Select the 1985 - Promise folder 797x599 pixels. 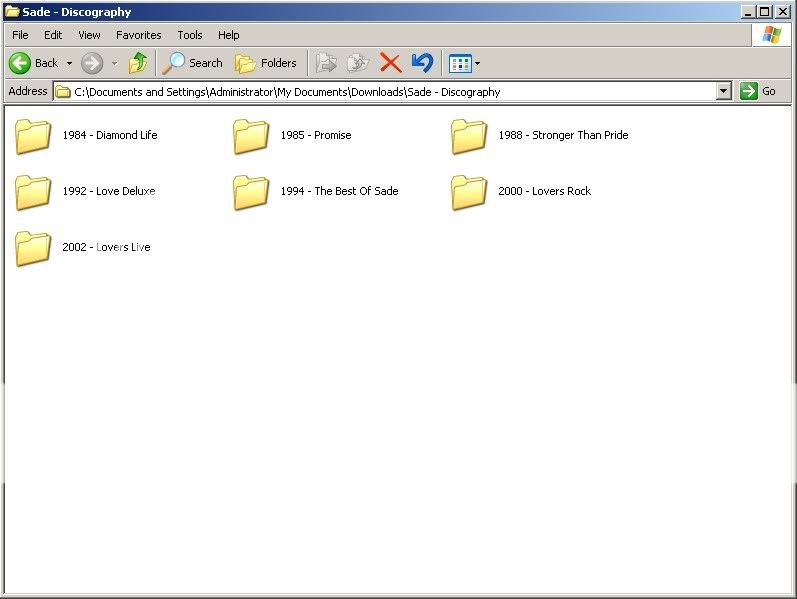[252, 136]
